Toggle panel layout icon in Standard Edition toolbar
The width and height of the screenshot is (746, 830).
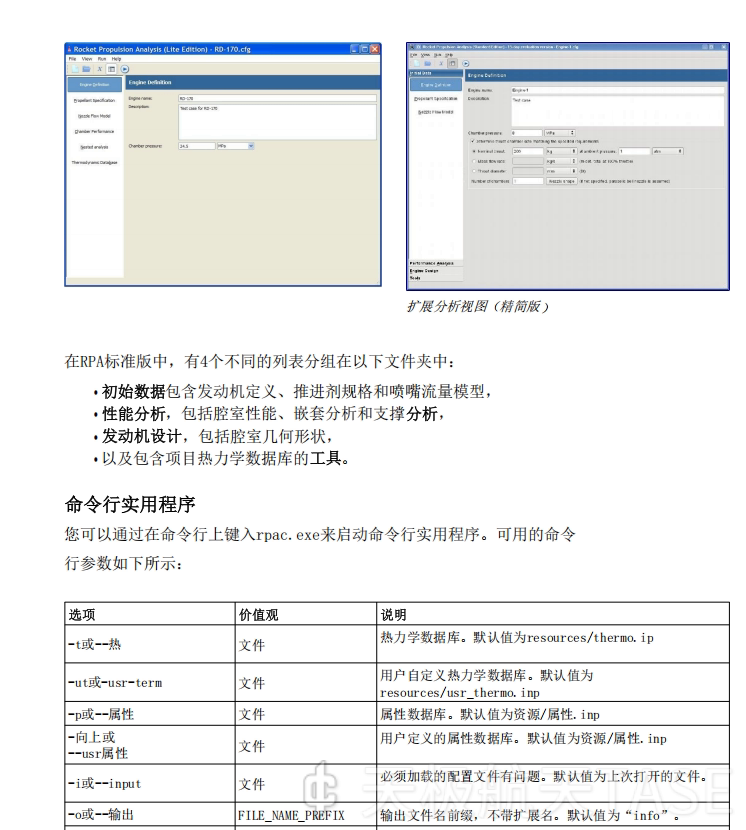(x=452, y=64)
